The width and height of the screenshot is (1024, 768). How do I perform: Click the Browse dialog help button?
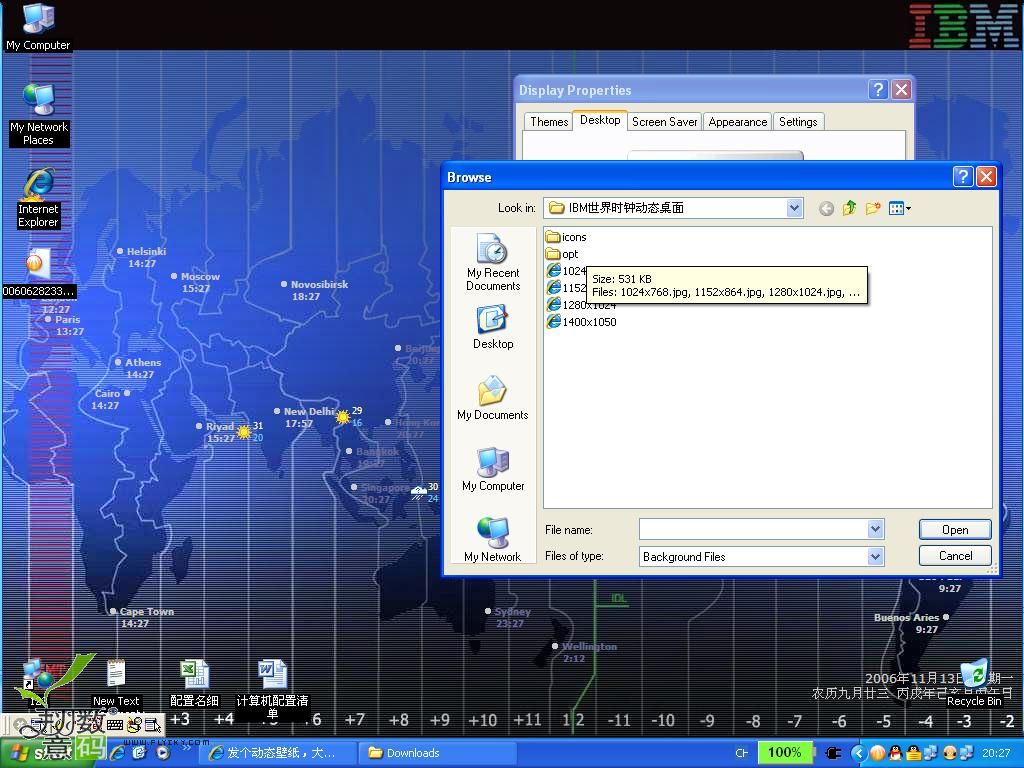pyautogui.click(x=963, y=176)
